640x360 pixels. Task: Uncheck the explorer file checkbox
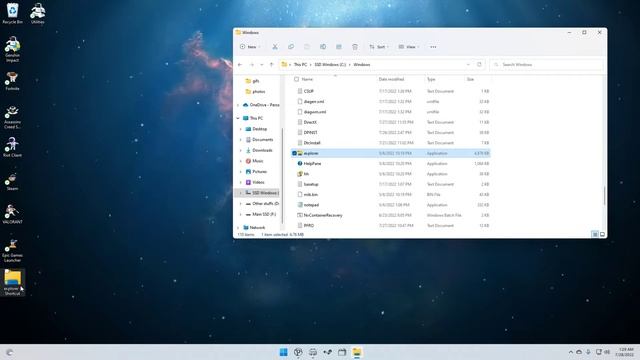(x=294, y=153)
